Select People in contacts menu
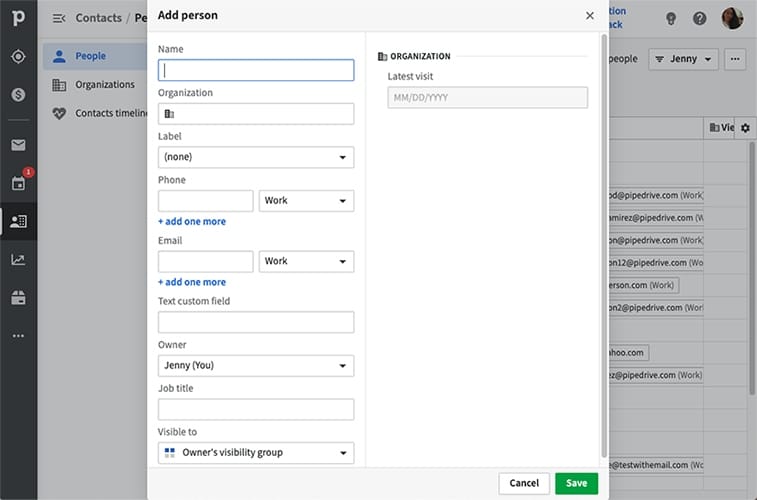757x500 pixels. [x=96, y=56]
